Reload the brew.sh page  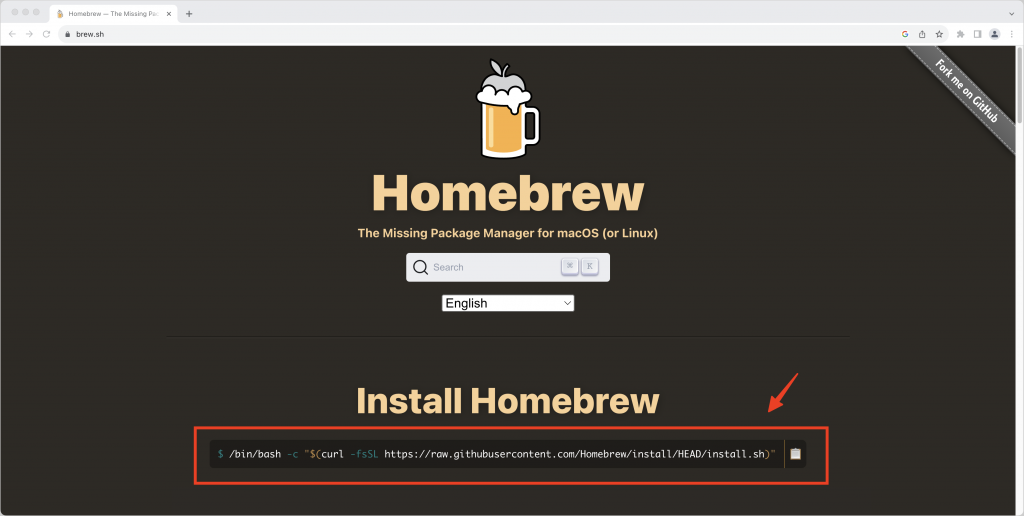click(x=46, y=34)
